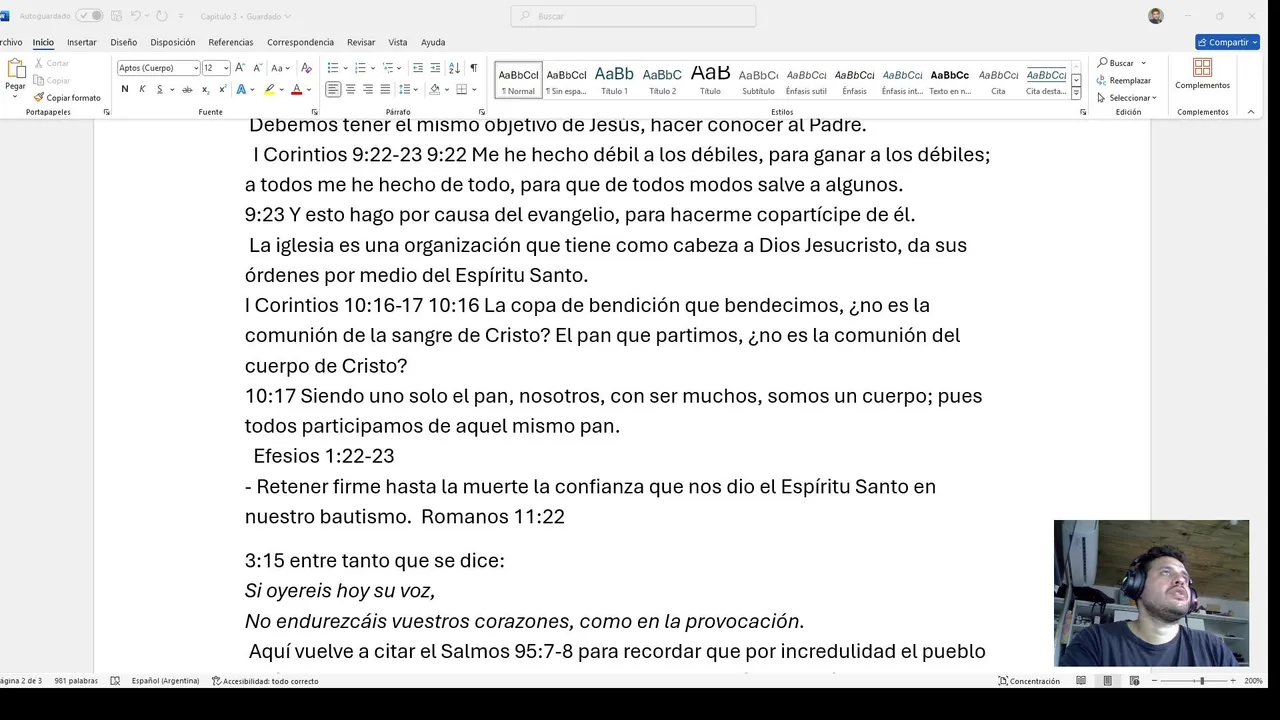Go to the Correspondencia tab
The height and width of the screenshot is (720, 1280).
(x=300, y=42)
